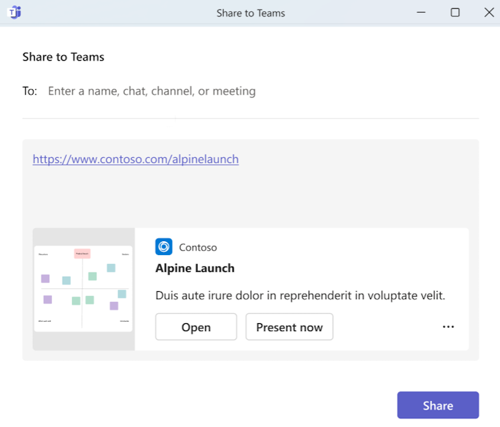Click the Alpine Launch card title

[x=195, y=268]
